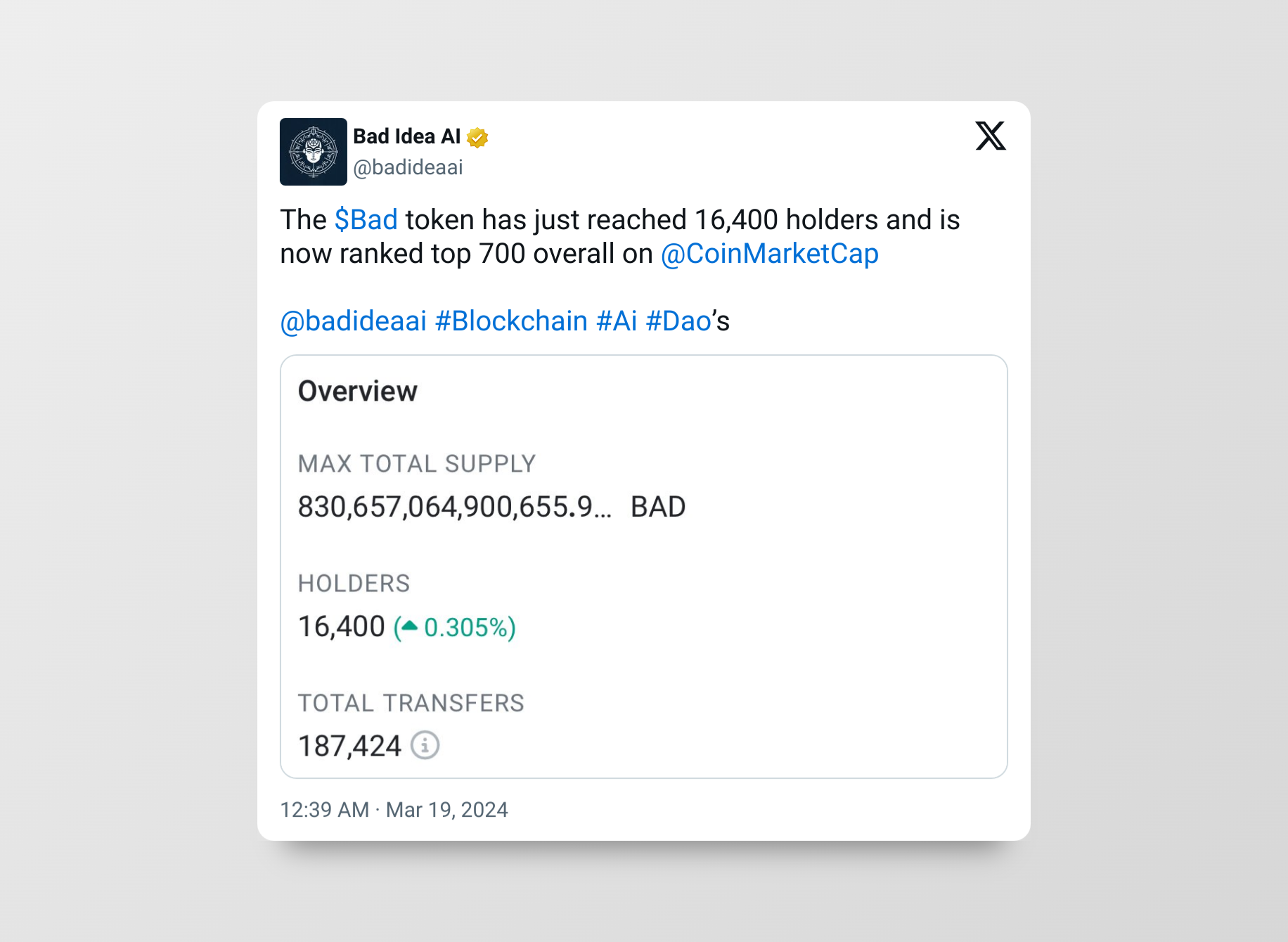
Task: Click the 12:39 AM · Mar 19, 2024 timestamp
Action: pos(394,810)
